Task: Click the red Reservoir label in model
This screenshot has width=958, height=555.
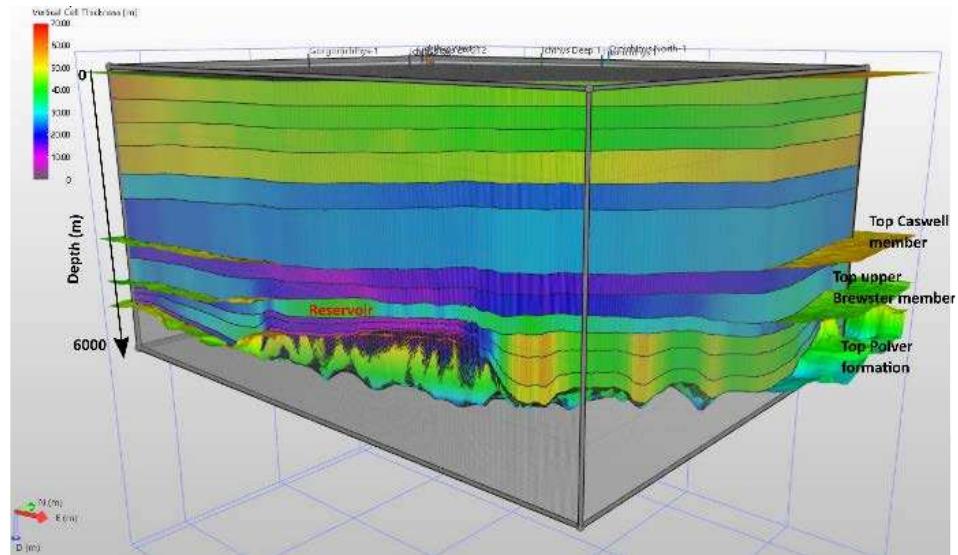Action: click(x=340, y=310)
